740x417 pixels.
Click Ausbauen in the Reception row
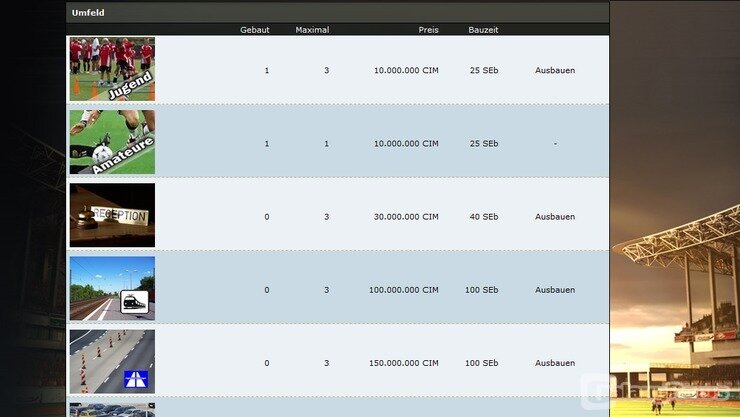[x=555, y=217]
